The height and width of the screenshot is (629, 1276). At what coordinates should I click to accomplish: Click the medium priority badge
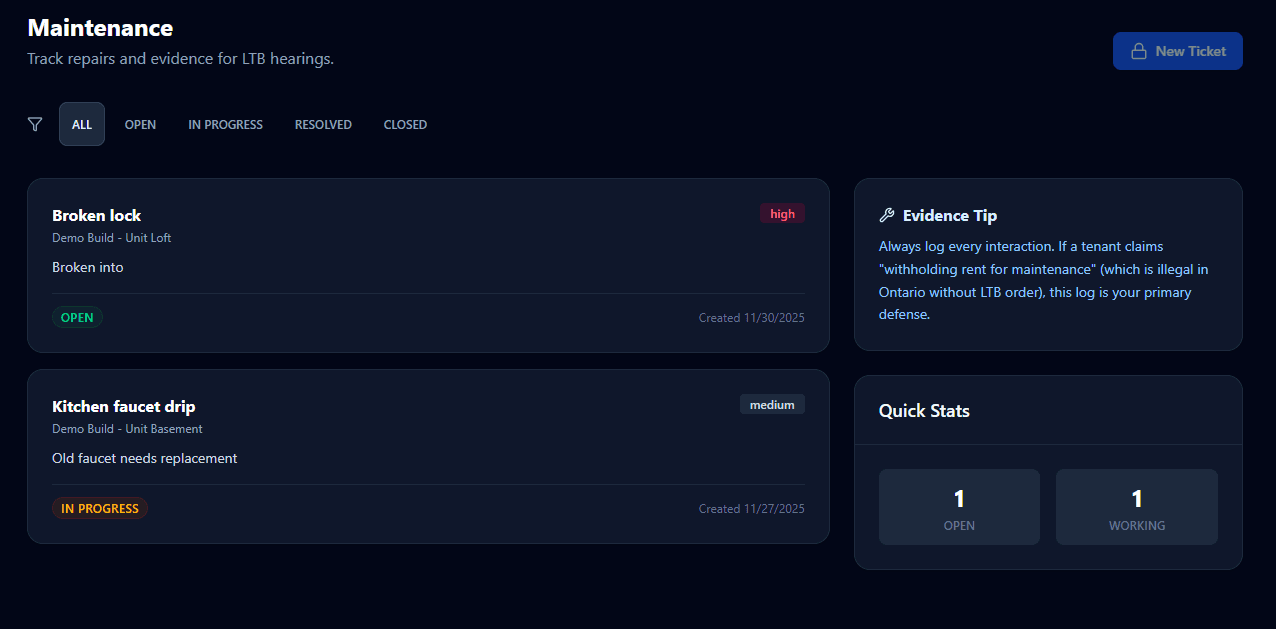tap(772, 404)
